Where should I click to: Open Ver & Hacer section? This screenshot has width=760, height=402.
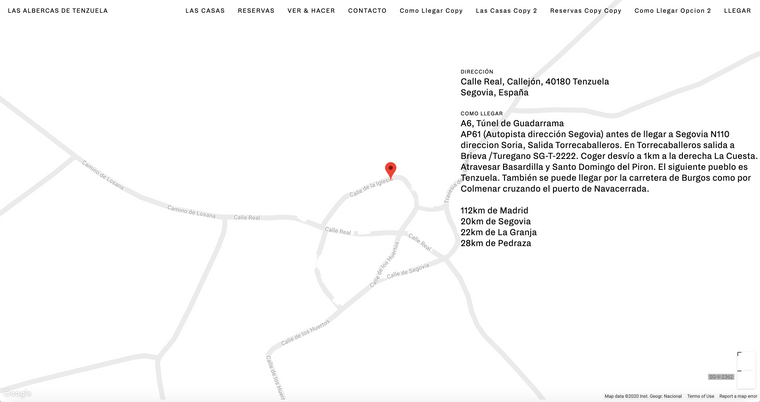311,11
